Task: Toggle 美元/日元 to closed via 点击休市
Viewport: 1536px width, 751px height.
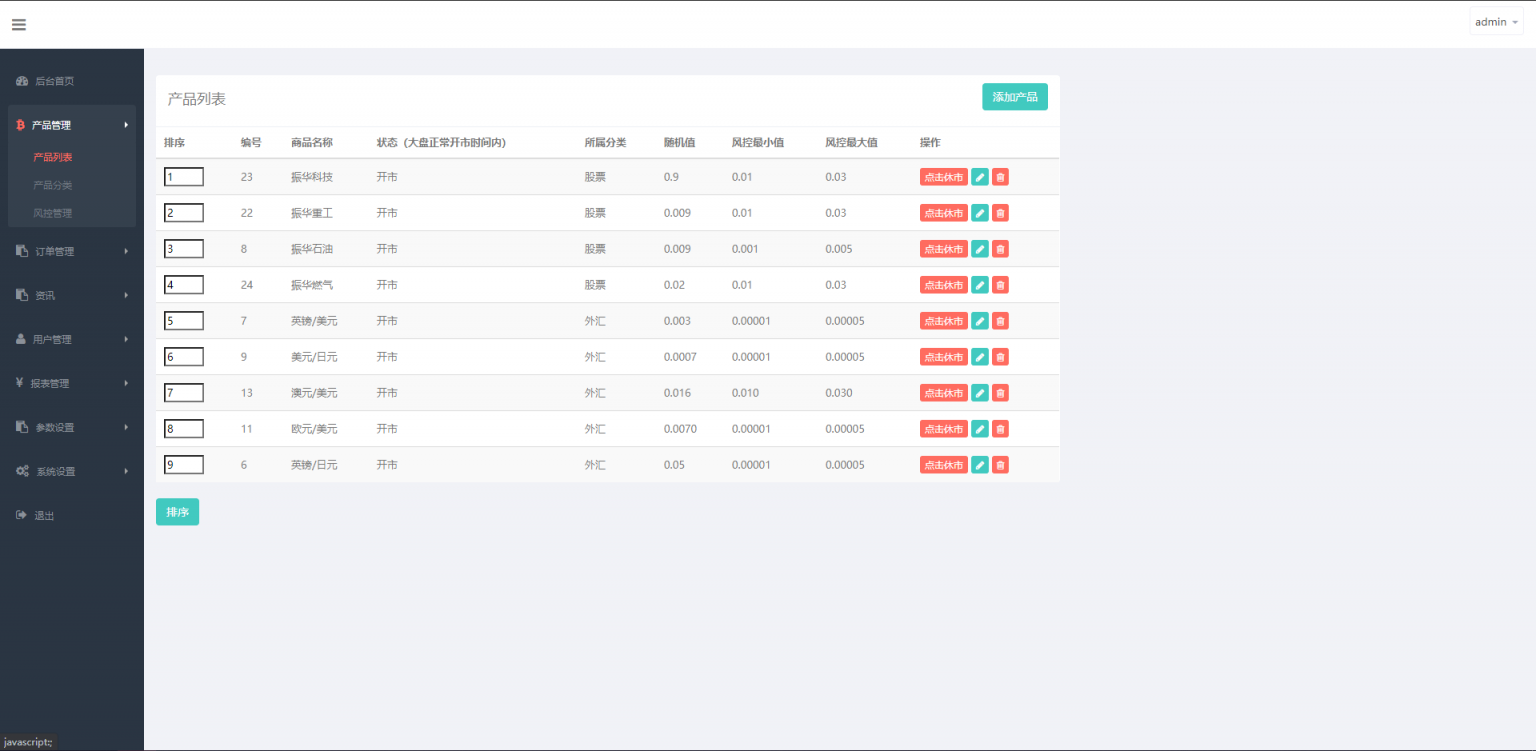Action: point(943,357)
